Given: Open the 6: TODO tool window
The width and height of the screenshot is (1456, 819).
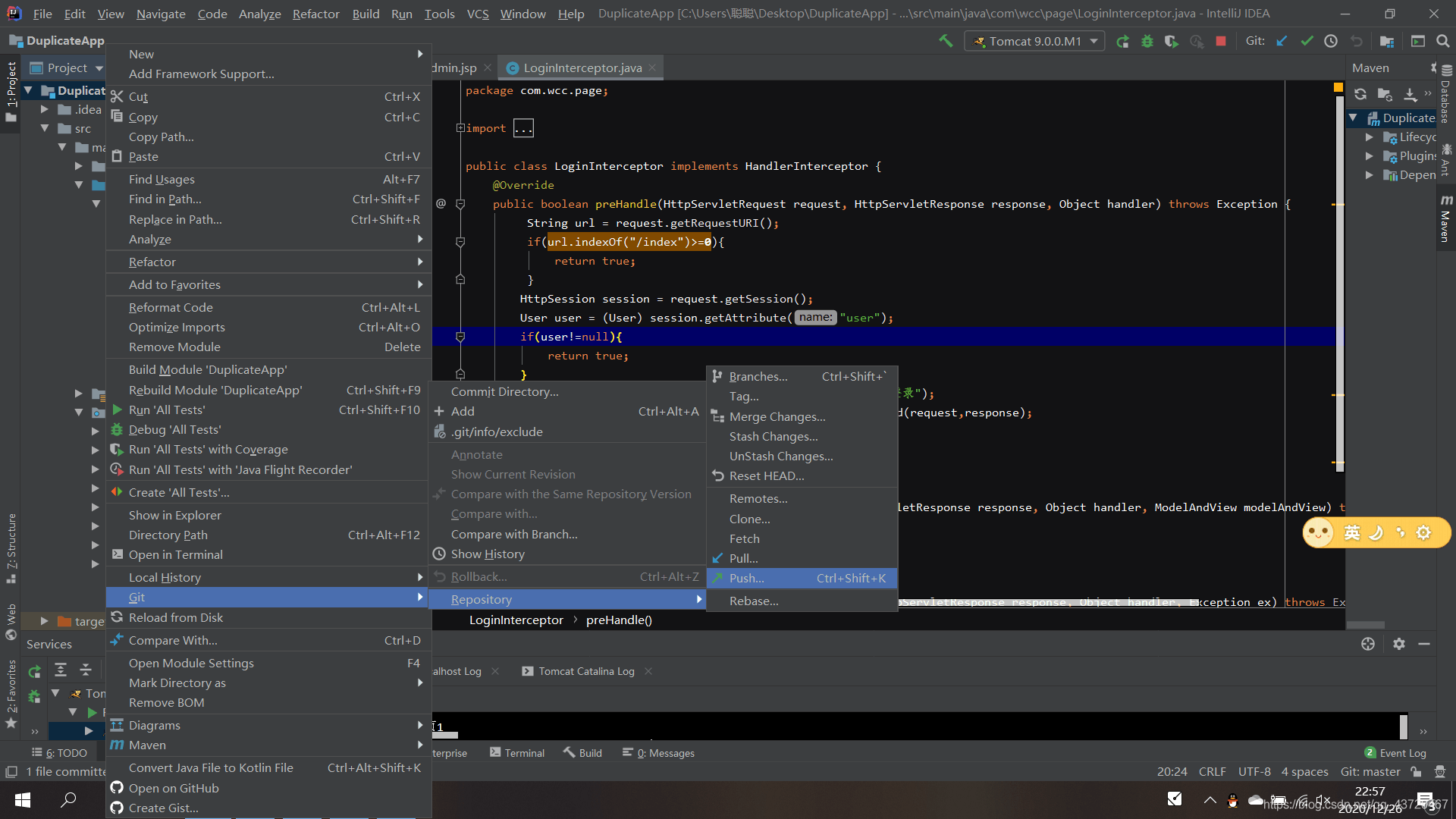Looking at the screenshot, I should tap(59, 753).
